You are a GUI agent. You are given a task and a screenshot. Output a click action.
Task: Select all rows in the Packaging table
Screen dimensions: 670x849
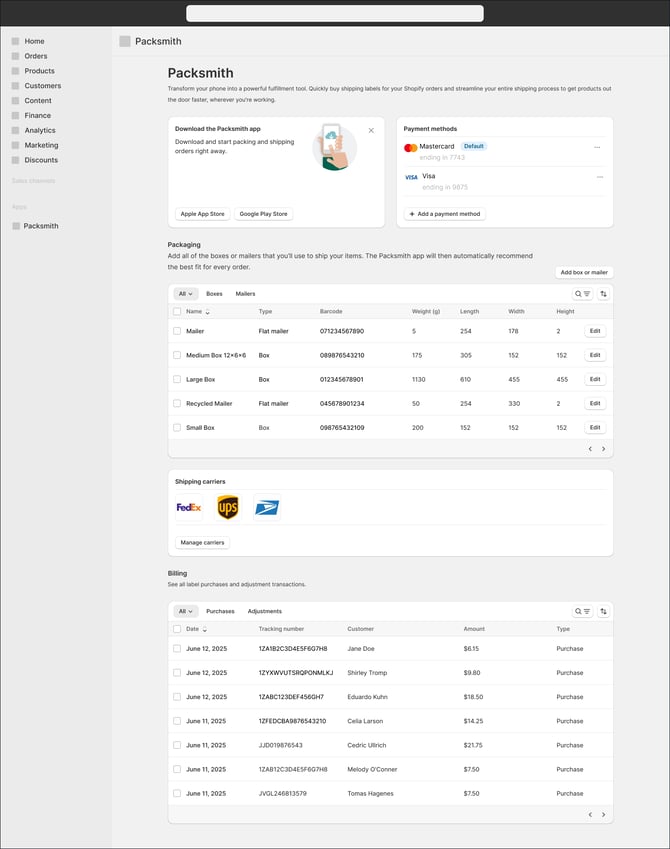177,311
